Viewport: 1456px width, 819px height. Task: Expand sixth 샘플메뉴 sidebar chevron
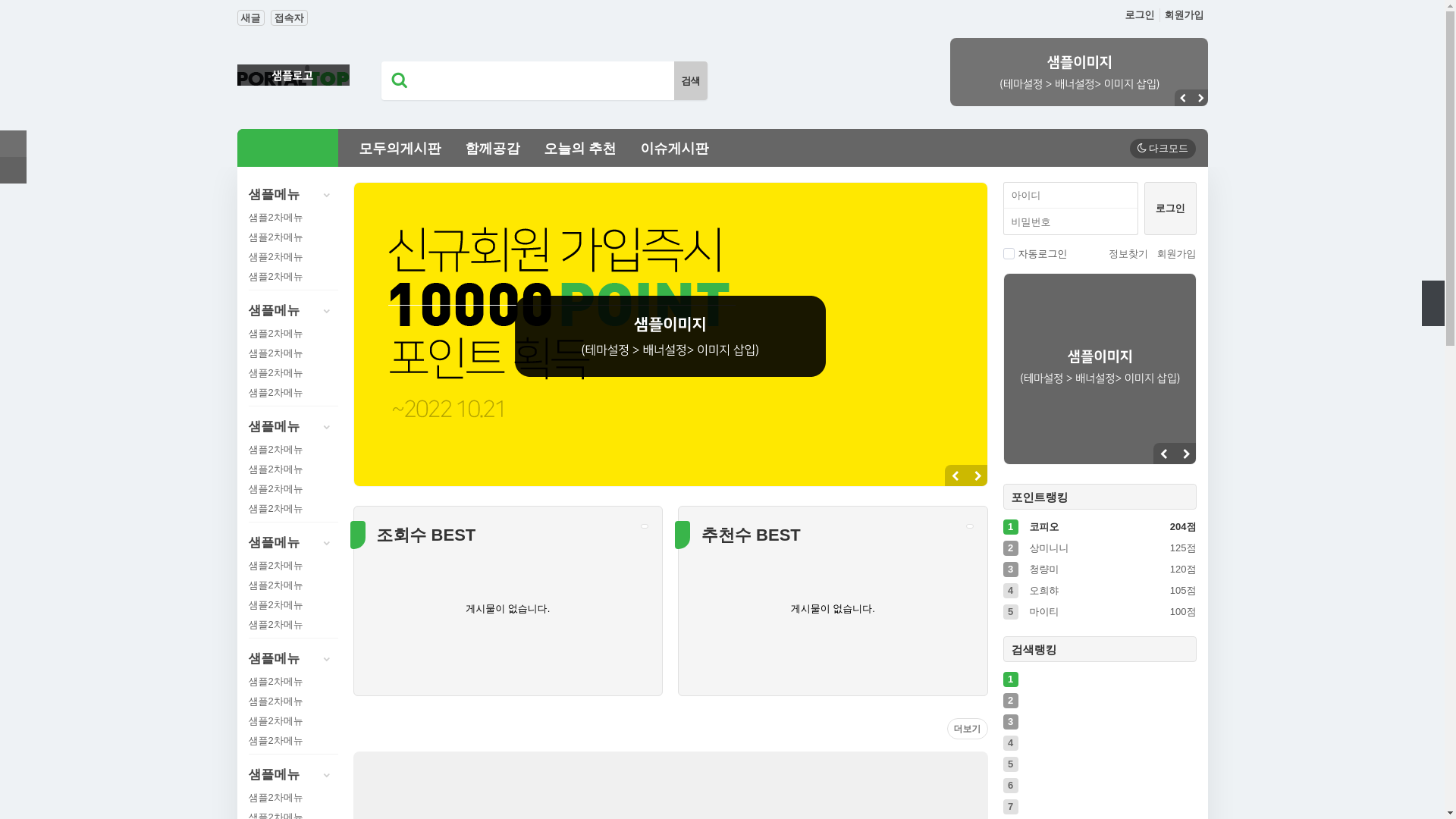pyautogui.click(x=327, y=776)
